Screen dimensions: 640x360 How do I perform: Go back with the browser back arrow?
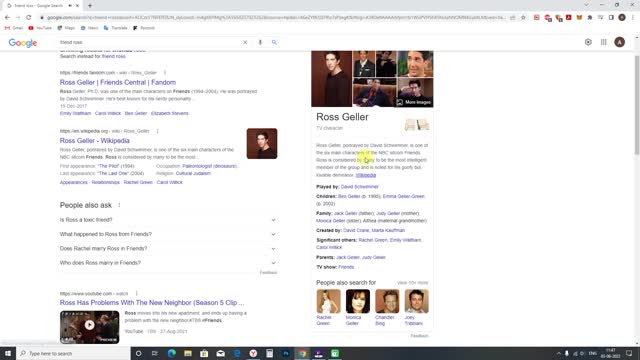click(7, 18)
